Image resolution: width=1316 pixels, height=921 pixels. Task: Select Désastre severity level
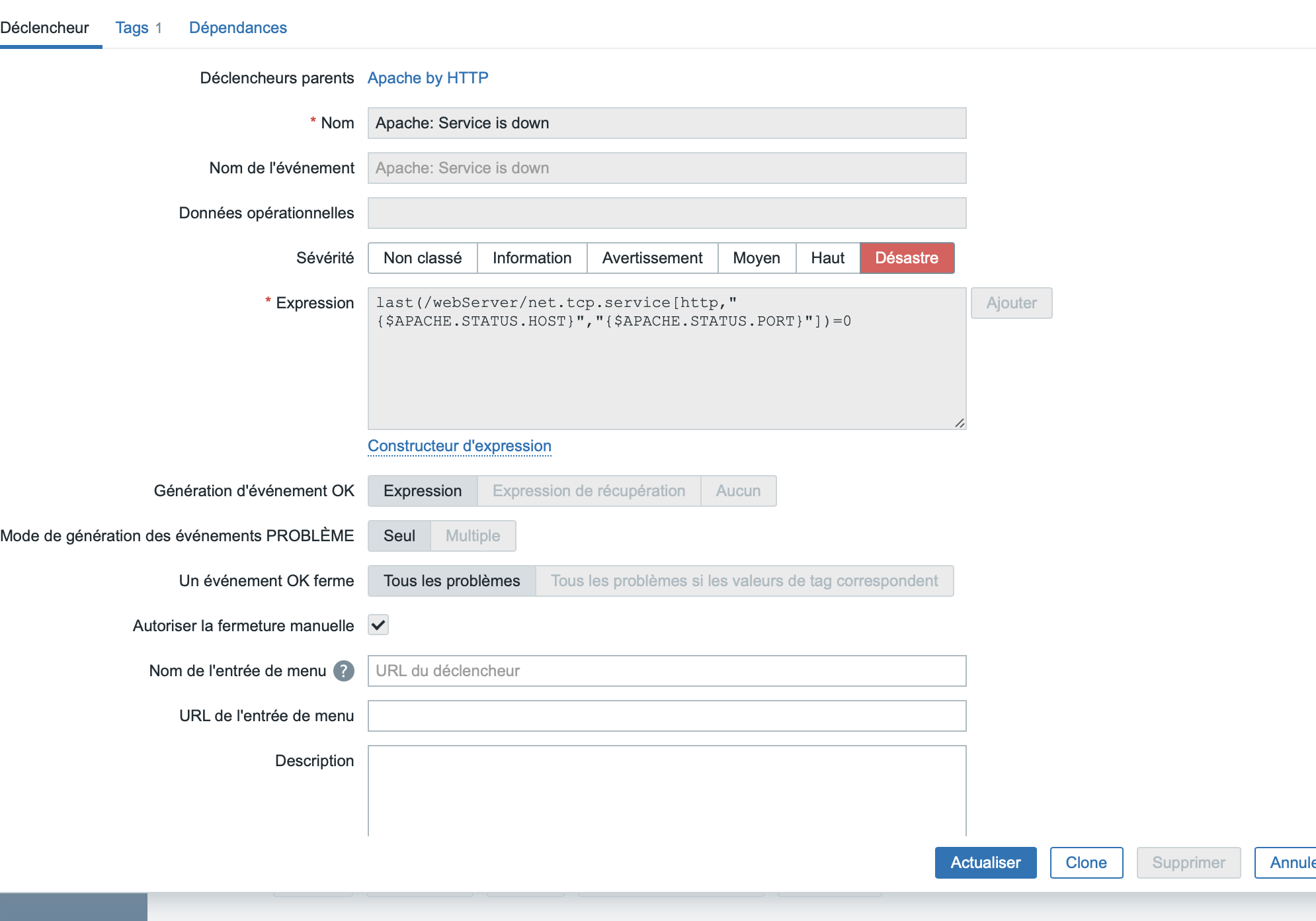(x=906, y=258)
